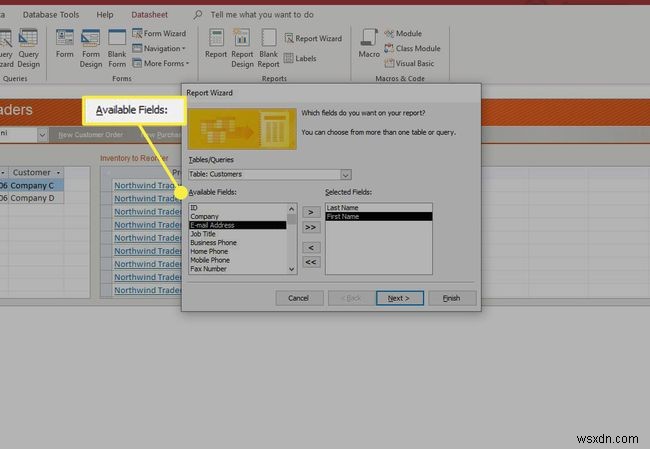Switch to the Datasheet tab
This screenshot has height=449, width=650.
tap(149, 15)
